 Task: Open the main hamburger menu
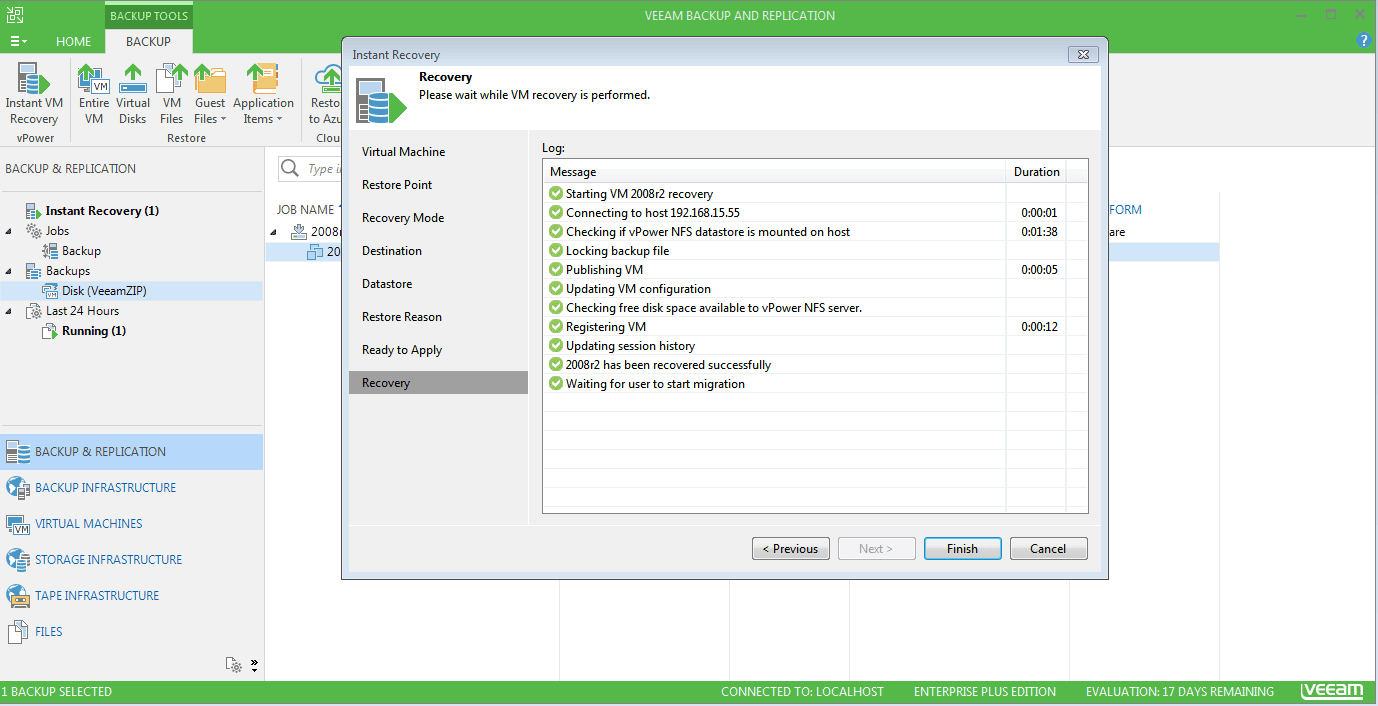pos(19,41)
